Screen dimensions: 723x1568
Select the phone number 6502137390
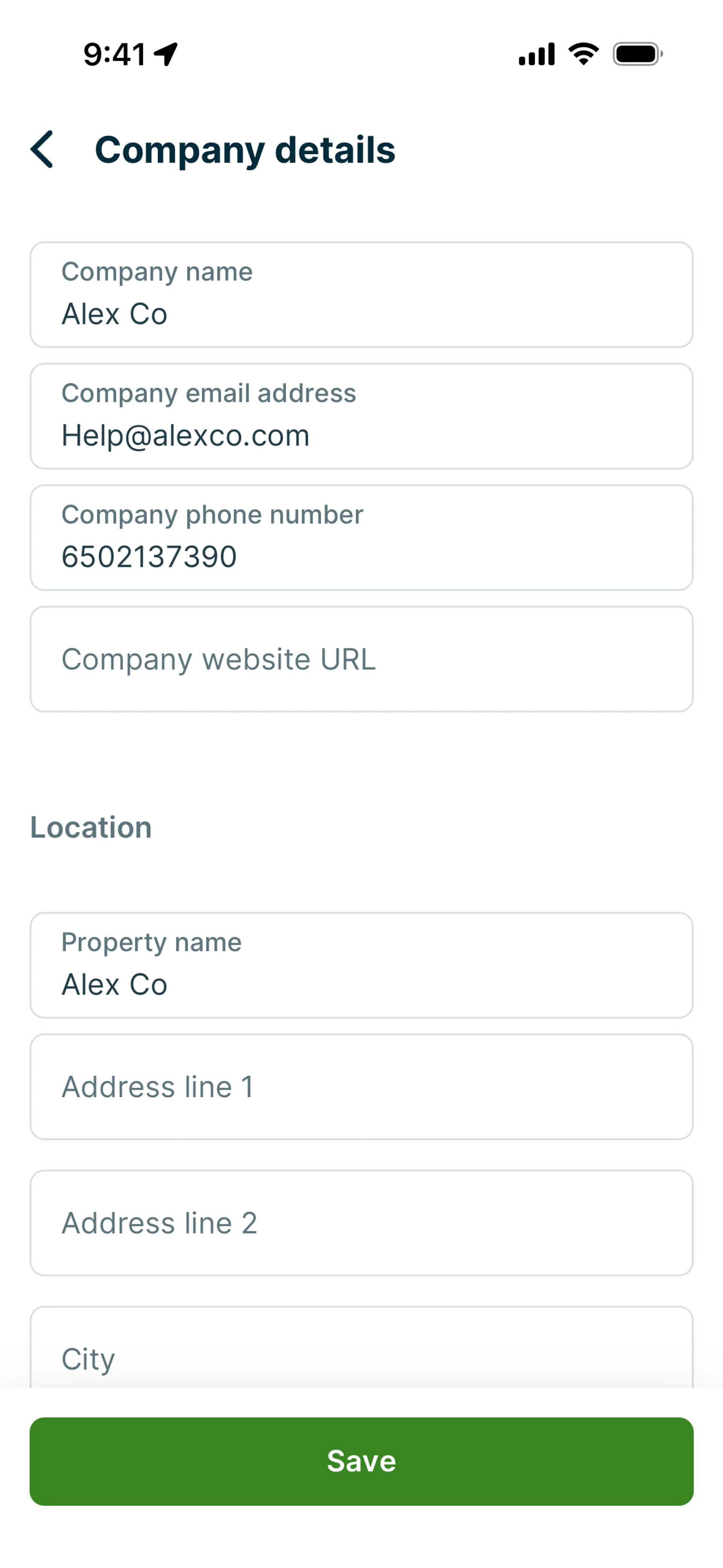(x=149, y=557)
